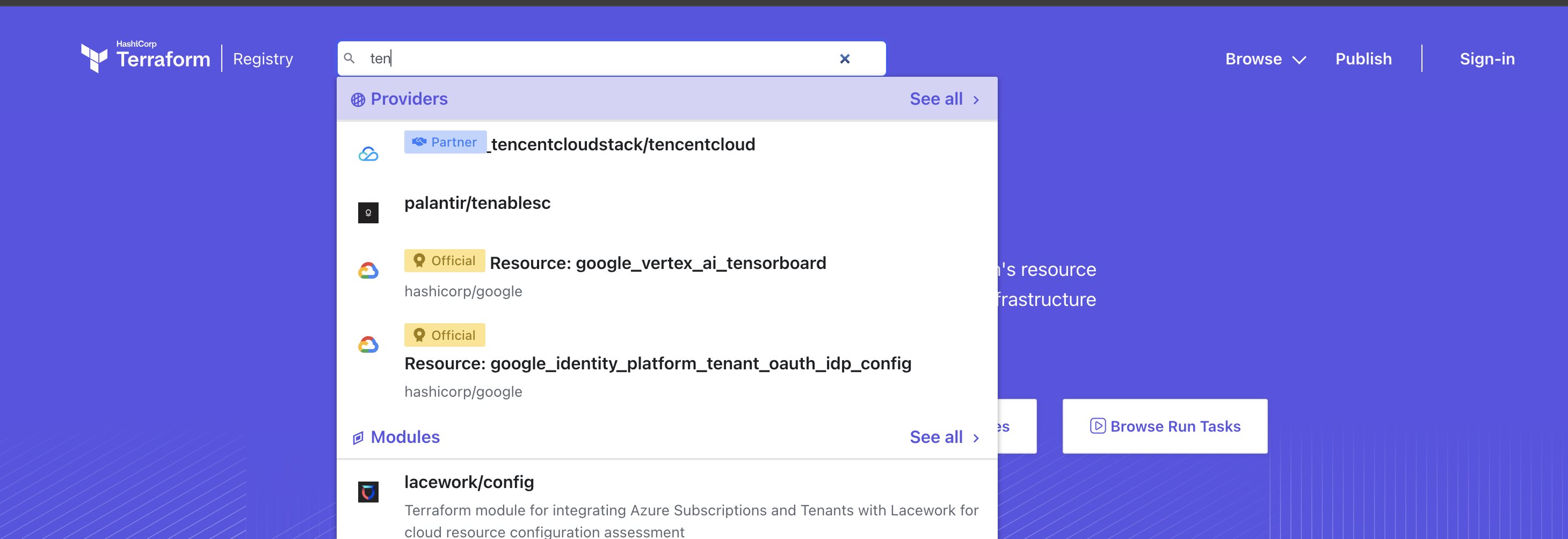This screenshot has height=539, width=1568.
Task: Click the Providers globe icon
Action: coord(358,100)
